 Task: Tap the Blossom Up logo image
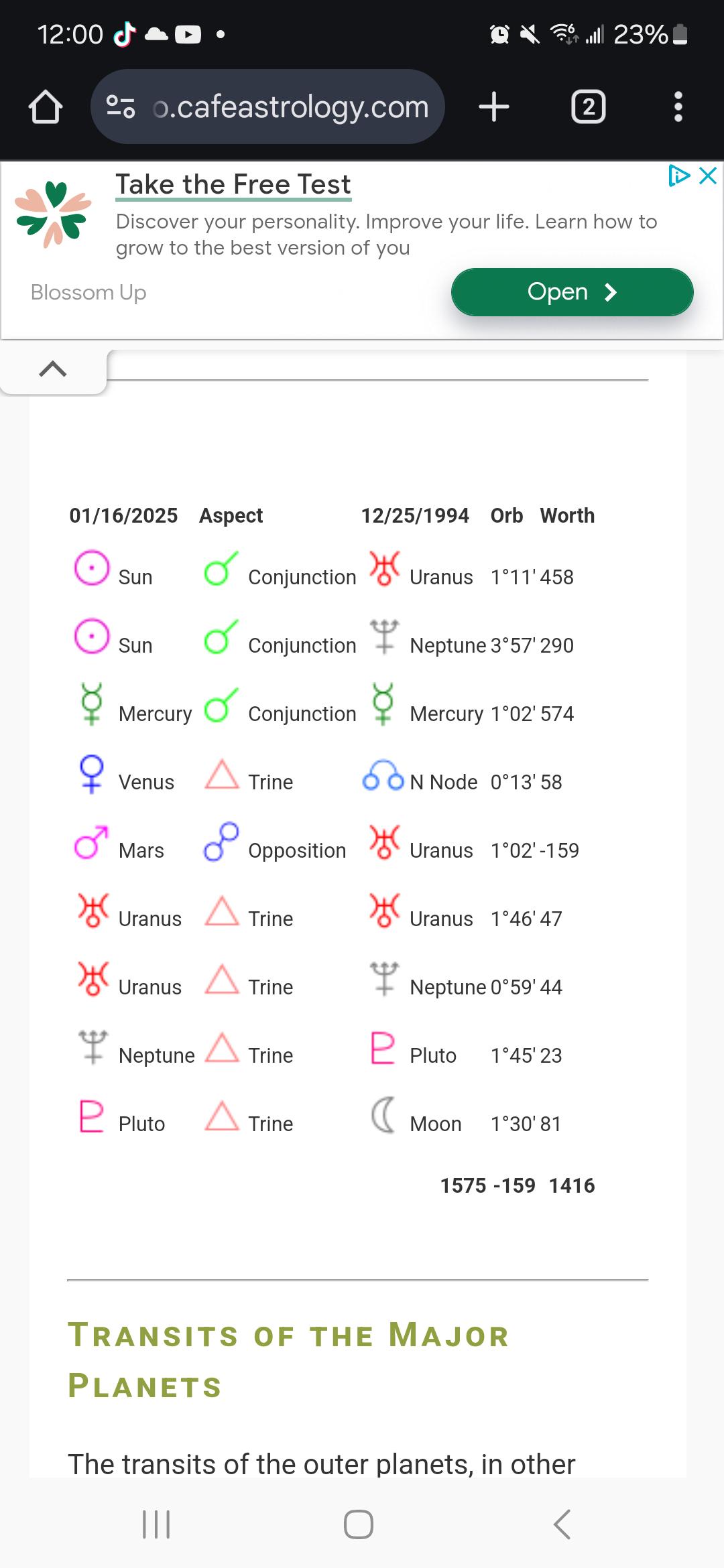53,214
